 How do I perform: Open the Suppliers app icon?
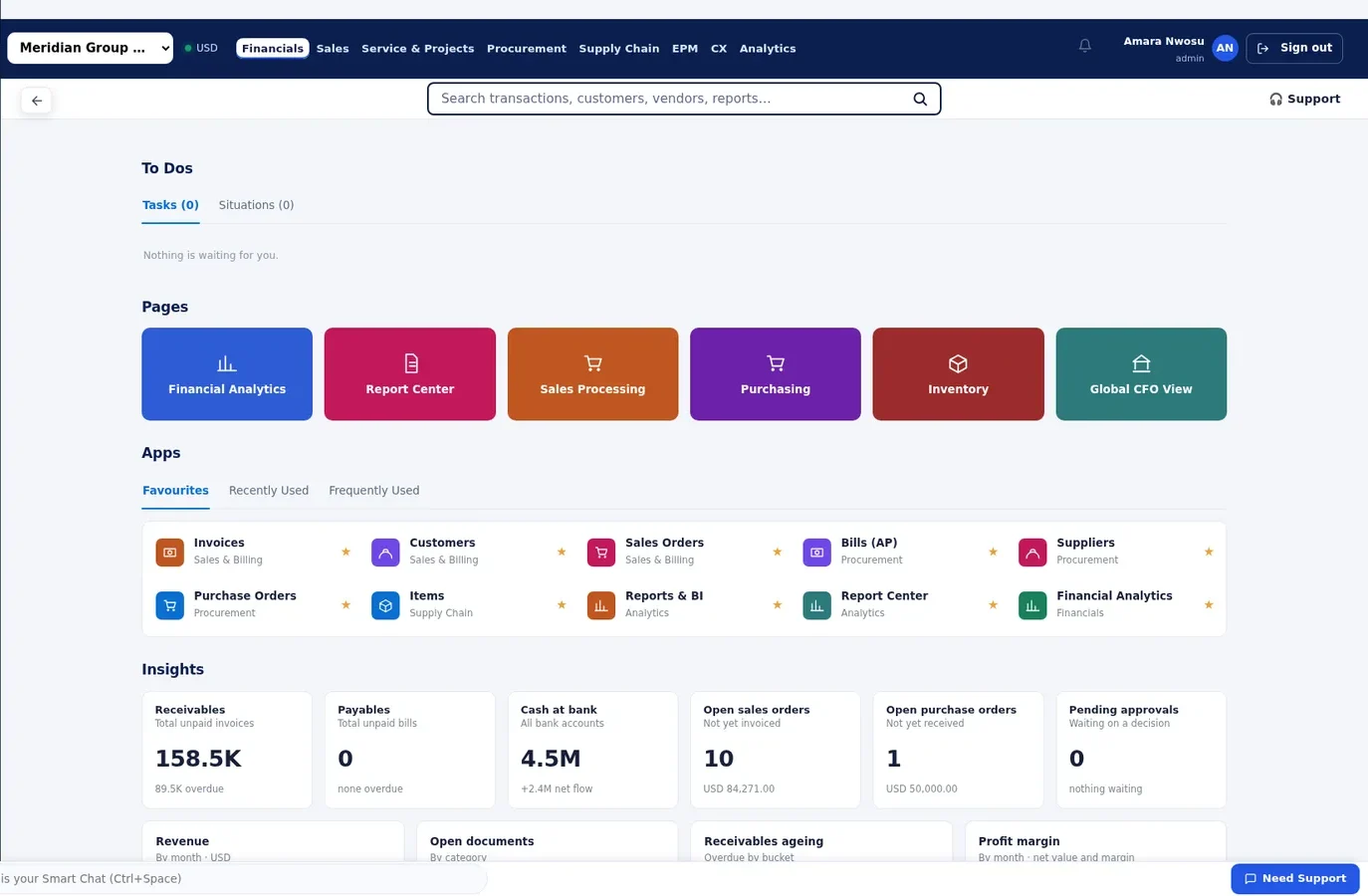pos(1032,552)
